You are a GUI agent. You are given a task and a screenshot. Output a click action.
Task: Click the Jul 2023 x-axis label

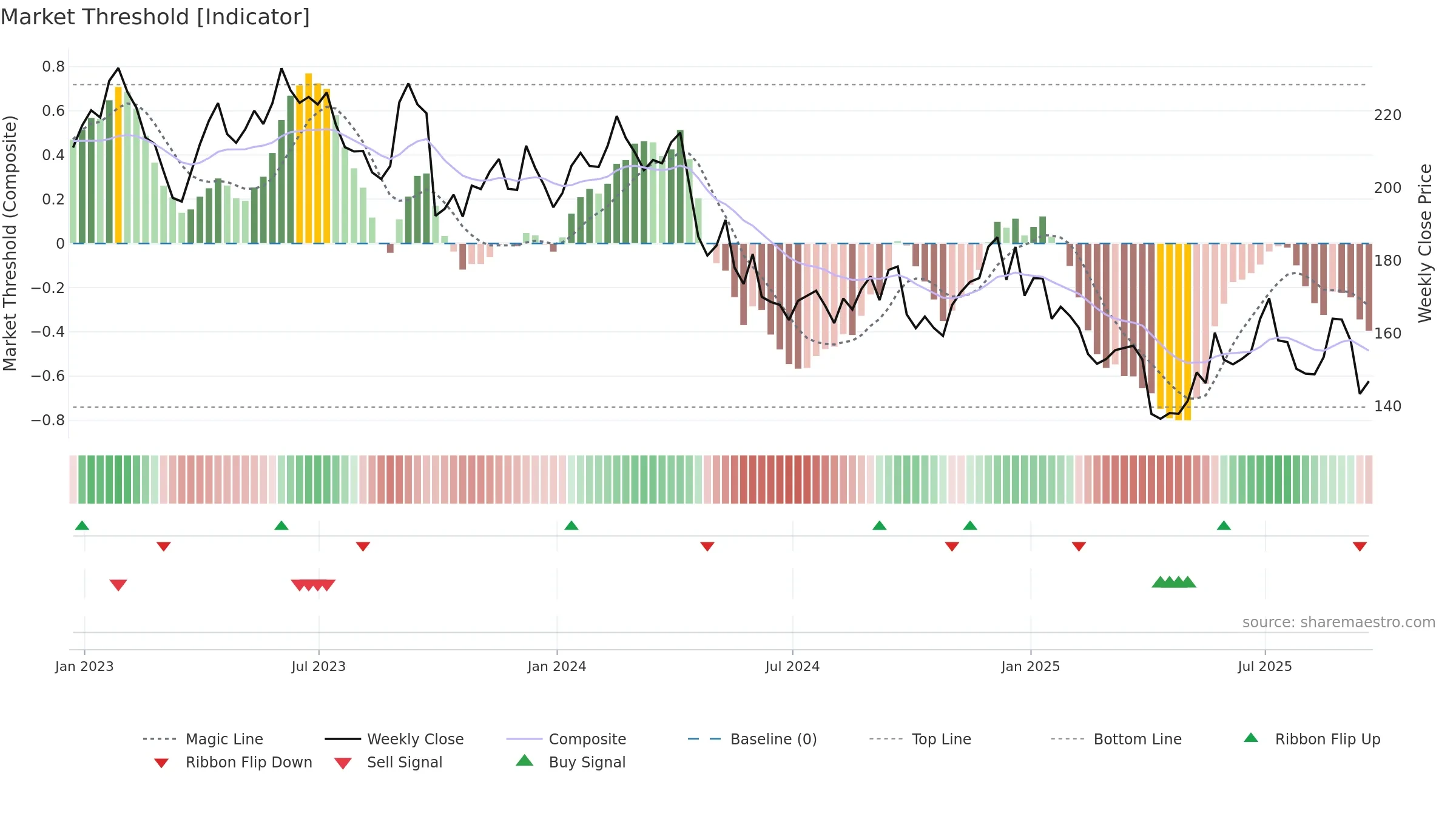318,666
